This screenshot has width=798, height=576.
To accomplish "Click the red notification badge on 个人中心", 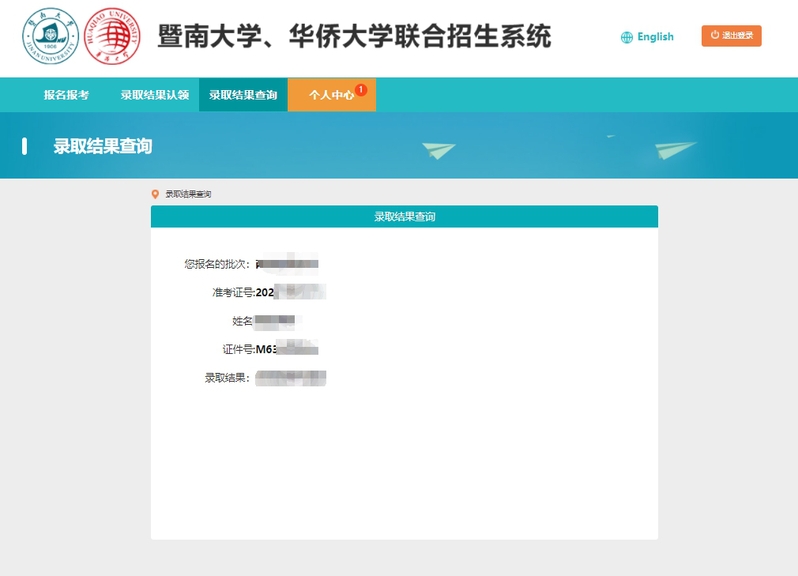I will tap(361, 90).
